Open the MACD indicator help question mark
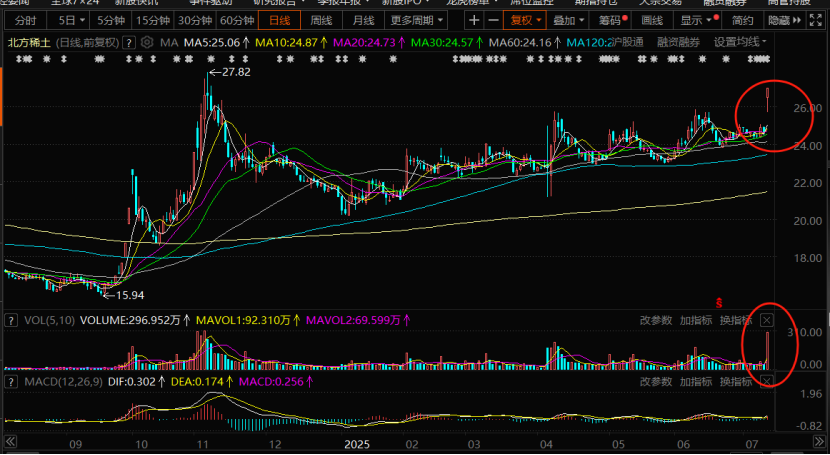Image resolution: width=830 pixels, height=455 pixels. [10, 381]
